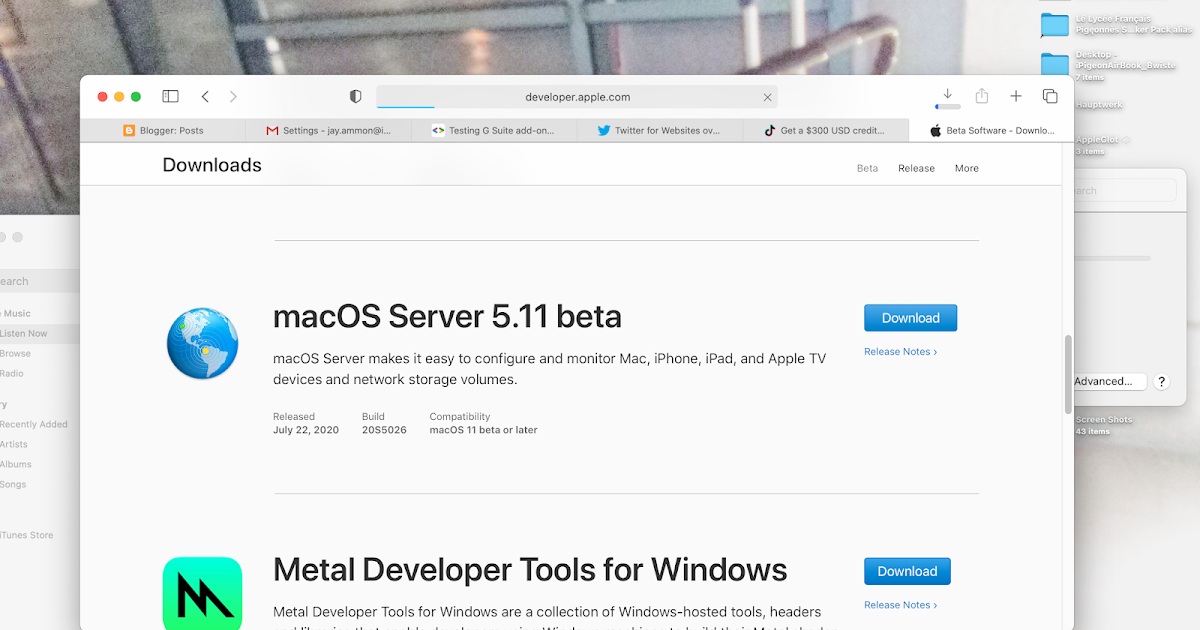Open Release Notes for macOS Server
Image resolution: width=1200 pixels, height=630 pixels.
pos(900,352)
